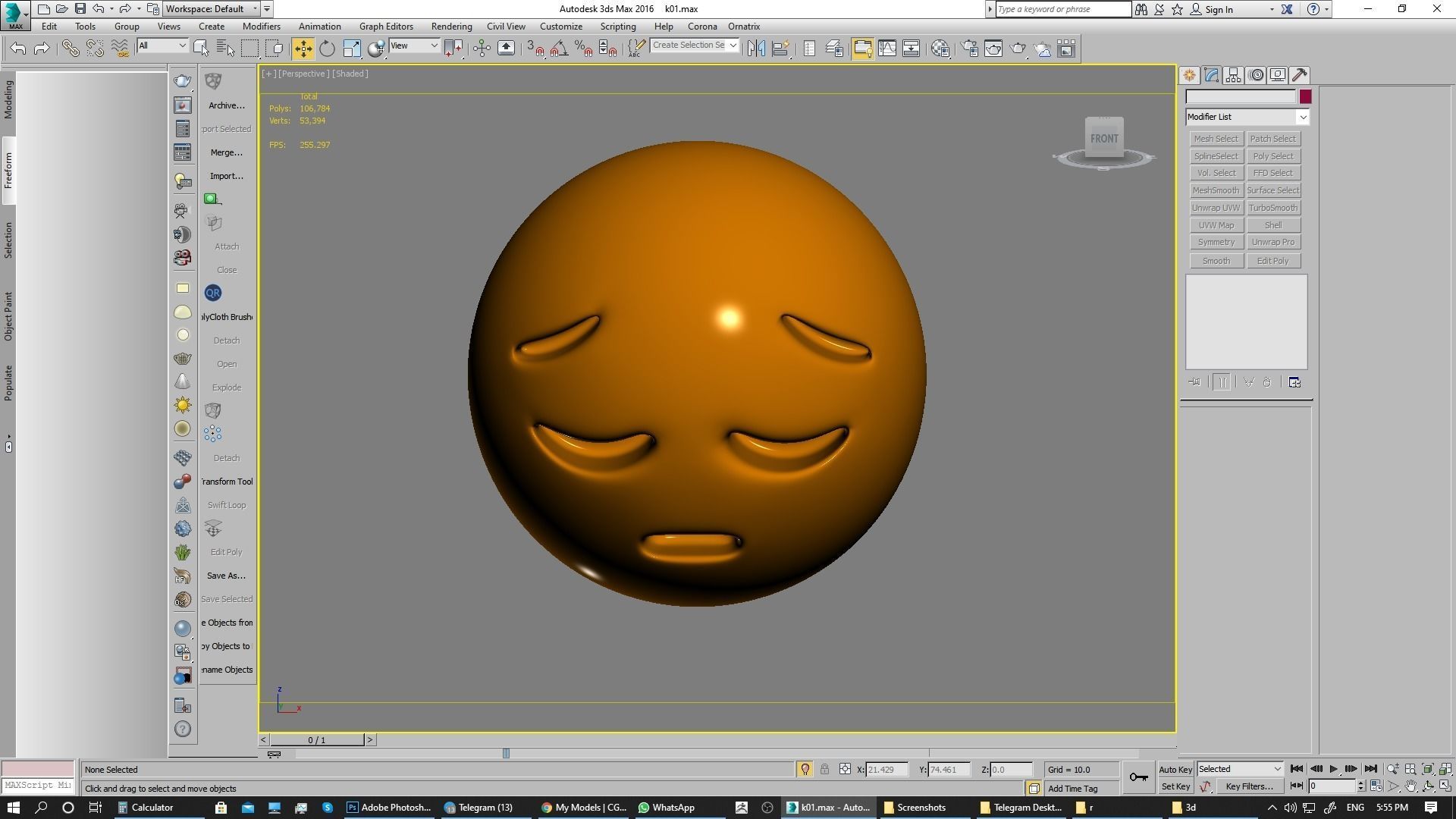The image size is (1456, 819).
Task: Toggle Window/Crossing selection mode
Action: pos(275,49)
